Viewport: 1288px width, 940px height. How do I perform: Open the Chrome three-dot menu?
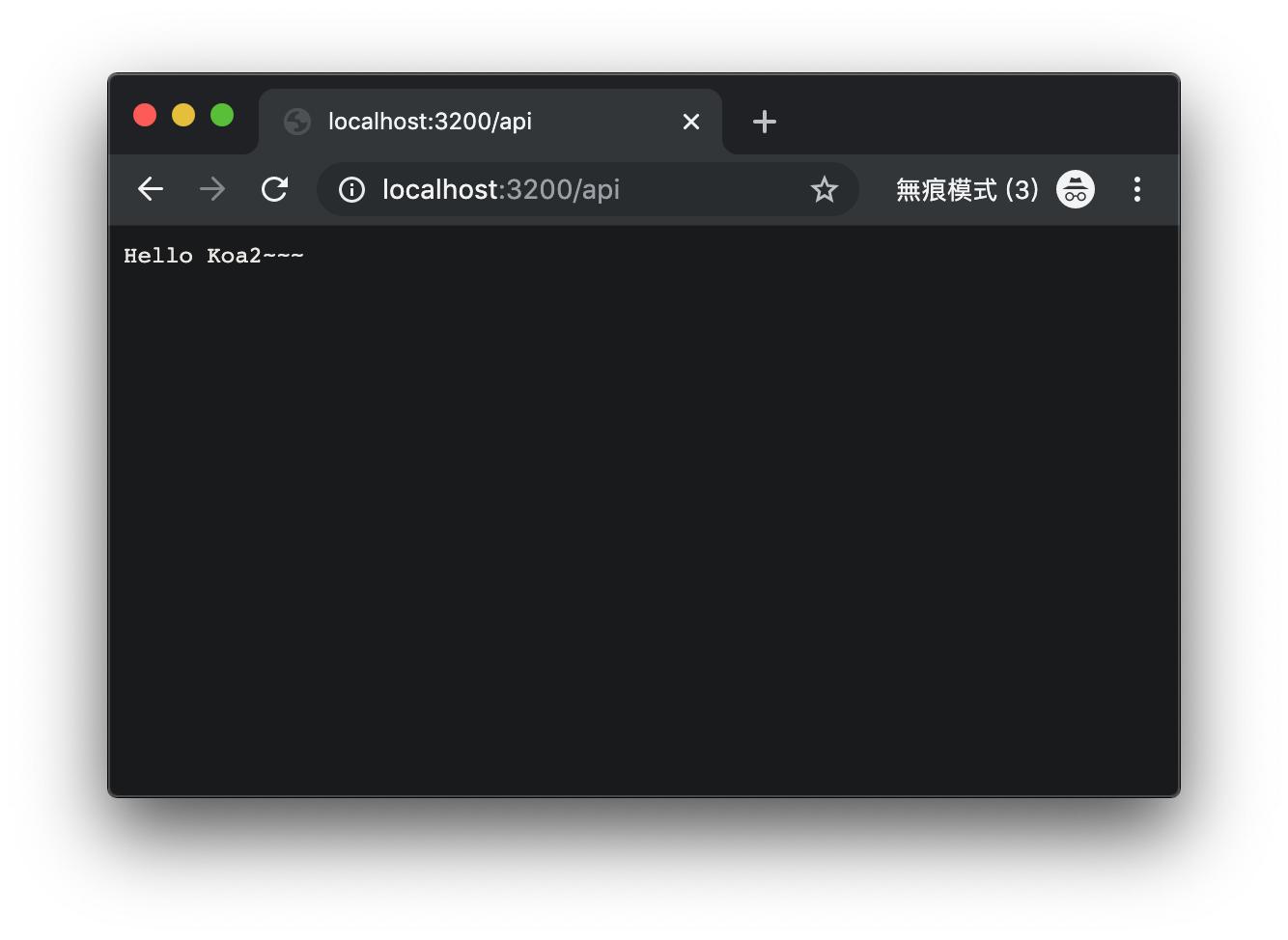pyautogui.click(x=1137, y=189)
